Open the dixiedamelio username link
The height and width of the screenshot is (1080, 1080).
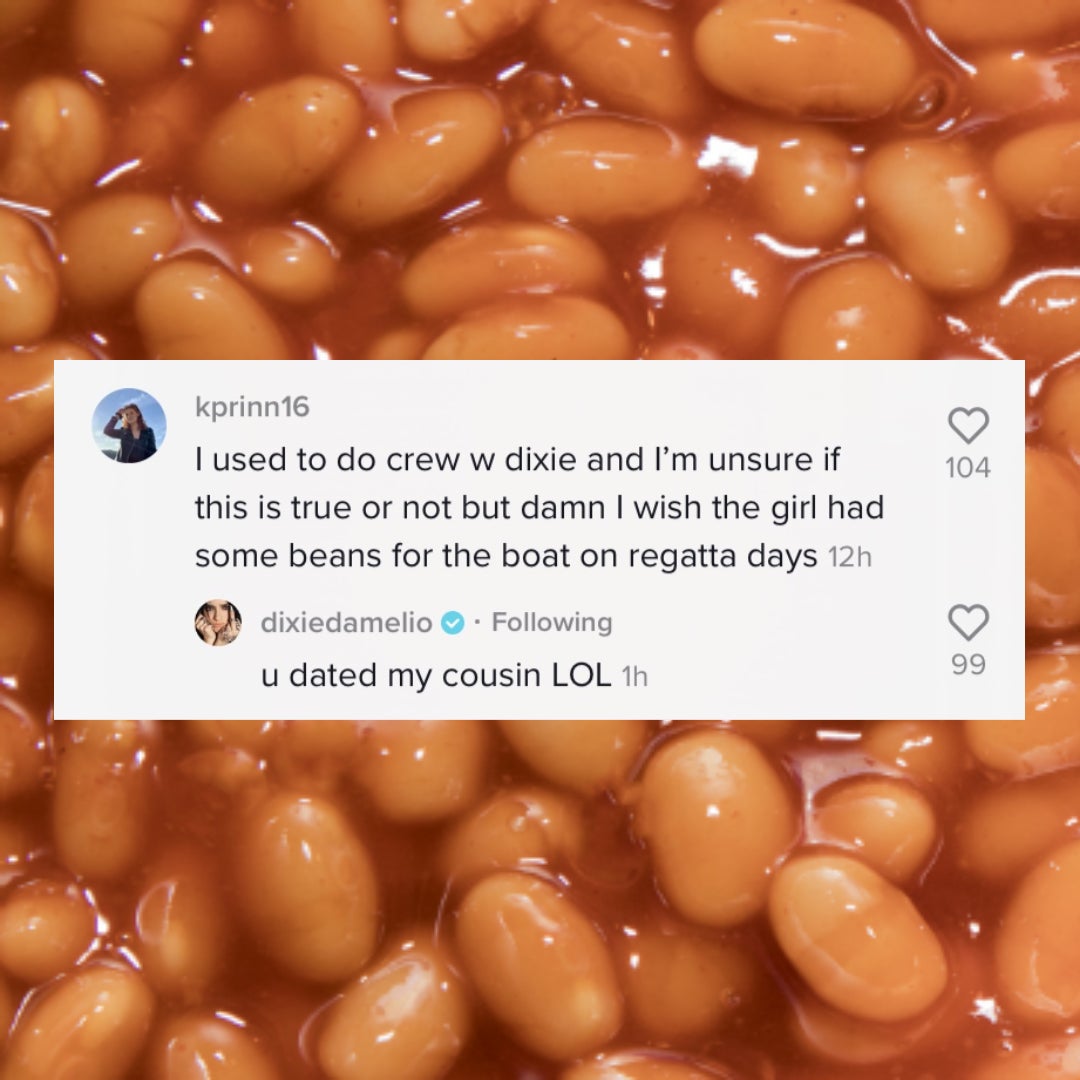tap(346, 623)
